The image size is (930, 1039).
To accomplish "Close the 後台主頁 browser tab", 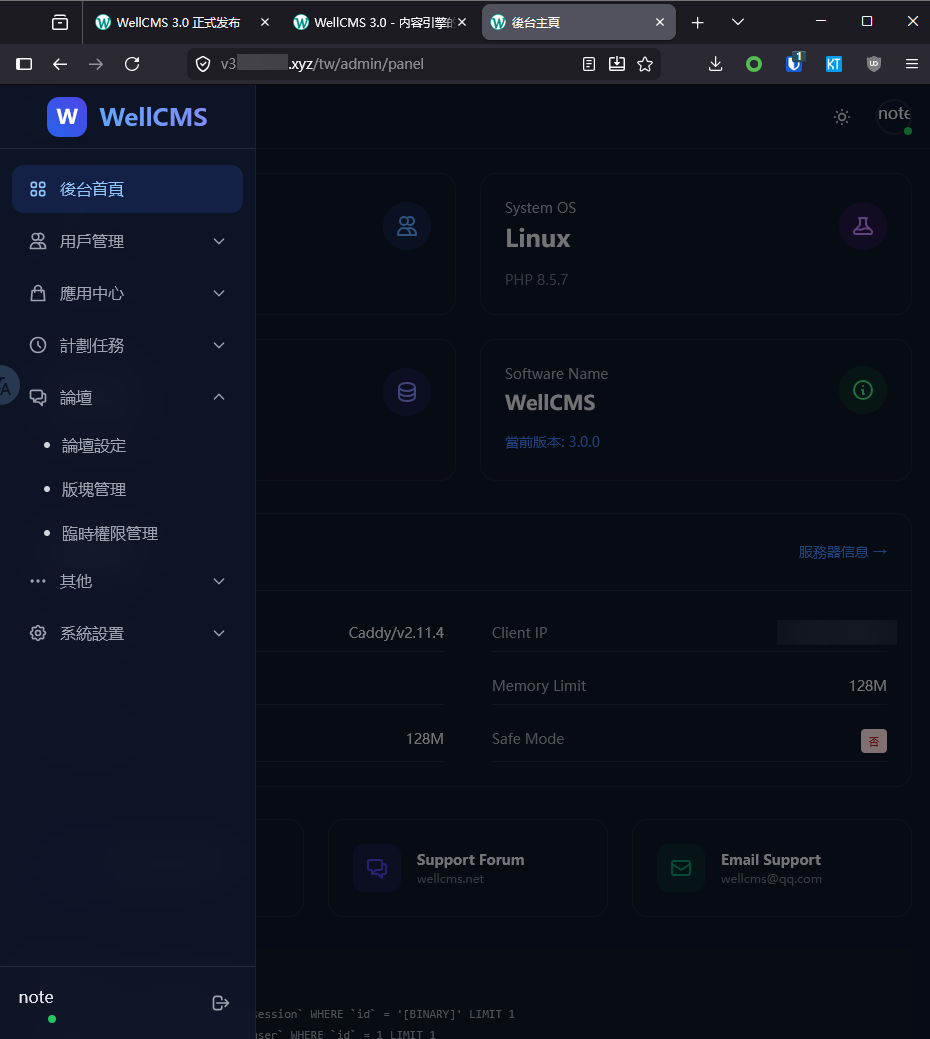I will pyautogui.click(x=660, y=23).
